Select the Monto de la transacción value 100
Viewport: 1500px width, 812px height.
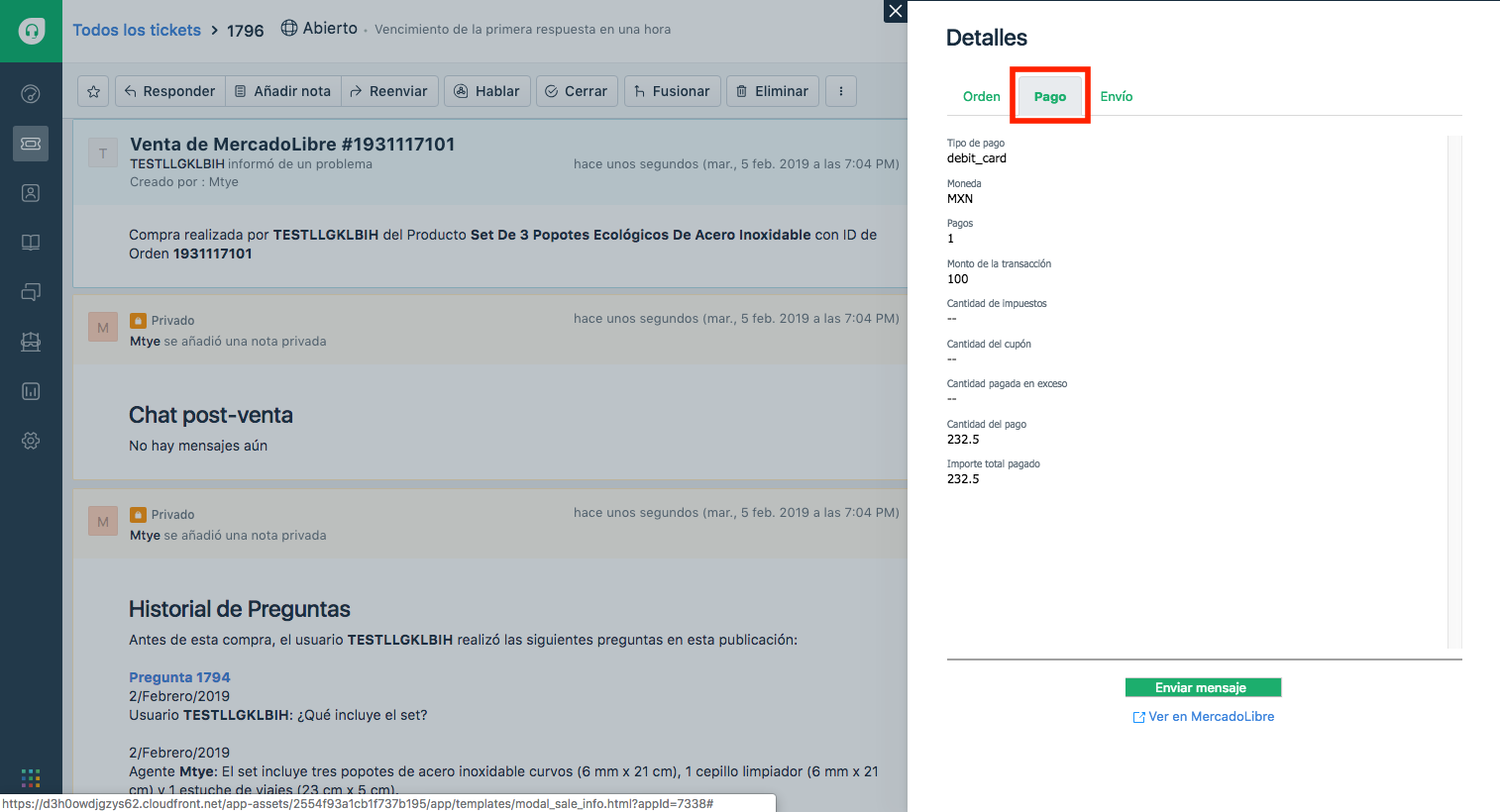tap(958, 279)
